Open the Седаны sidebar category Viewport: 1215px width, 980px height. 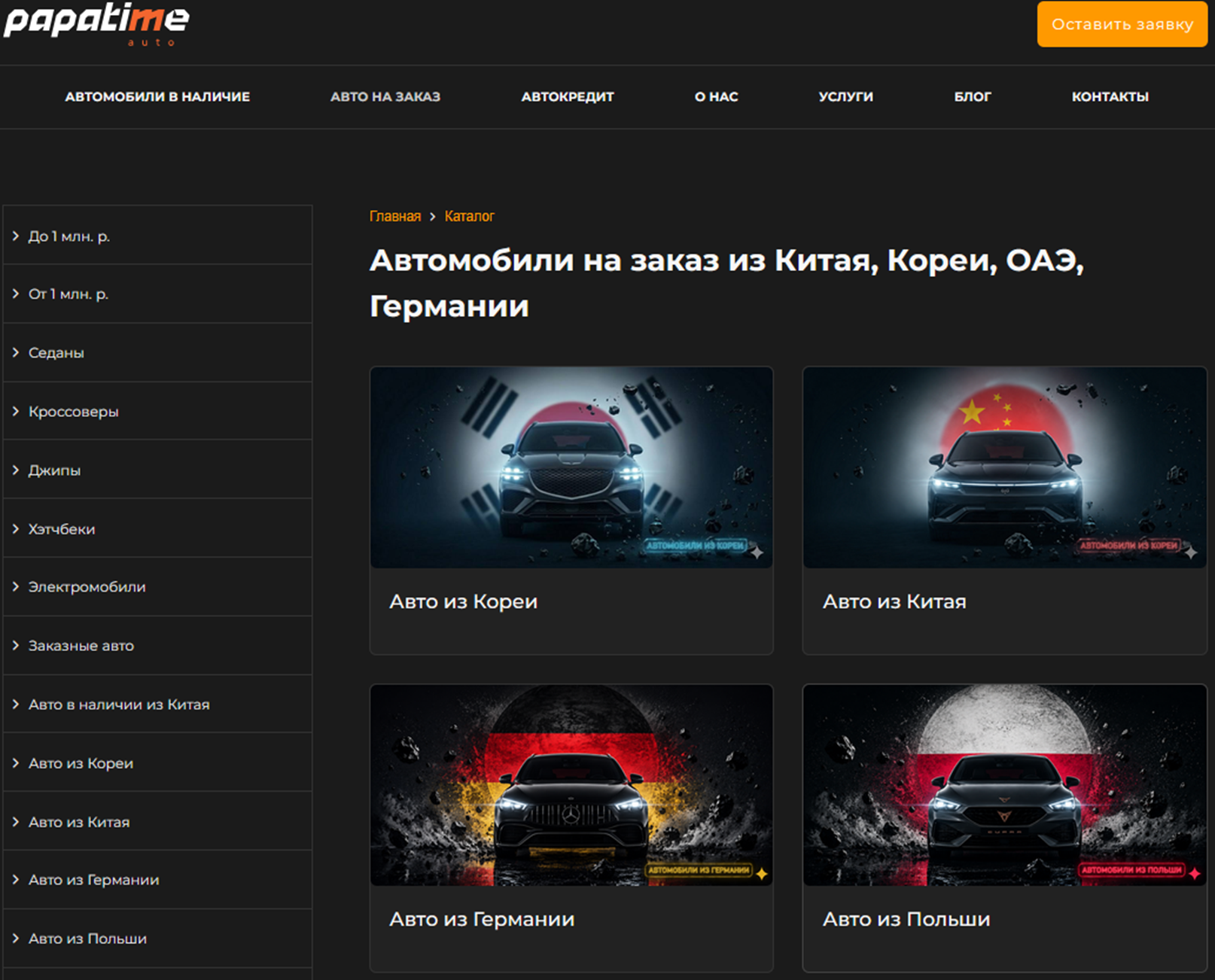(x=56, y=352)
